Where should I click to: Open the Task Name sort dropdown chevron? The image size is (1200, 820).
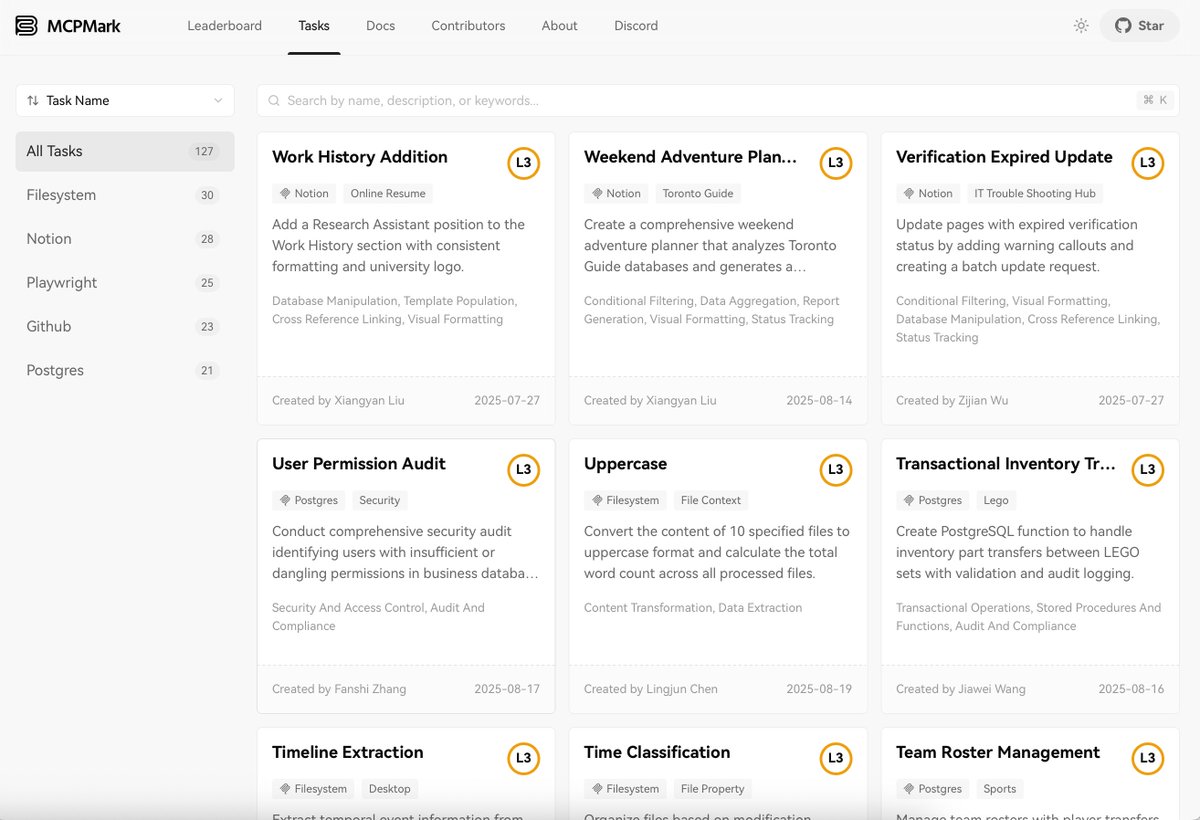218,100
